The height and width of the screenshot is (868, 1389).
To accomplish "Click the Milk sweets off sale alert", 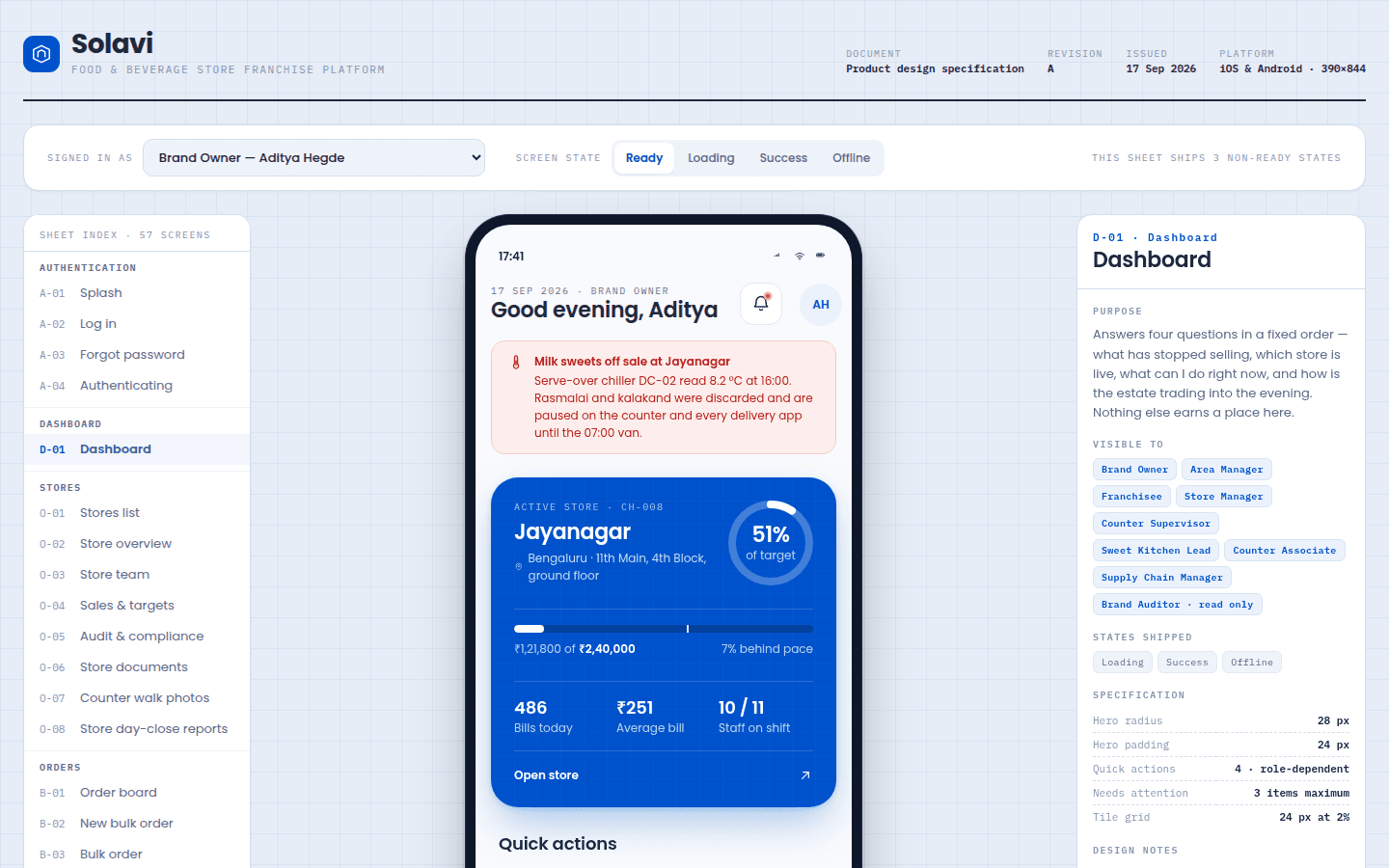I will [664, 397].
